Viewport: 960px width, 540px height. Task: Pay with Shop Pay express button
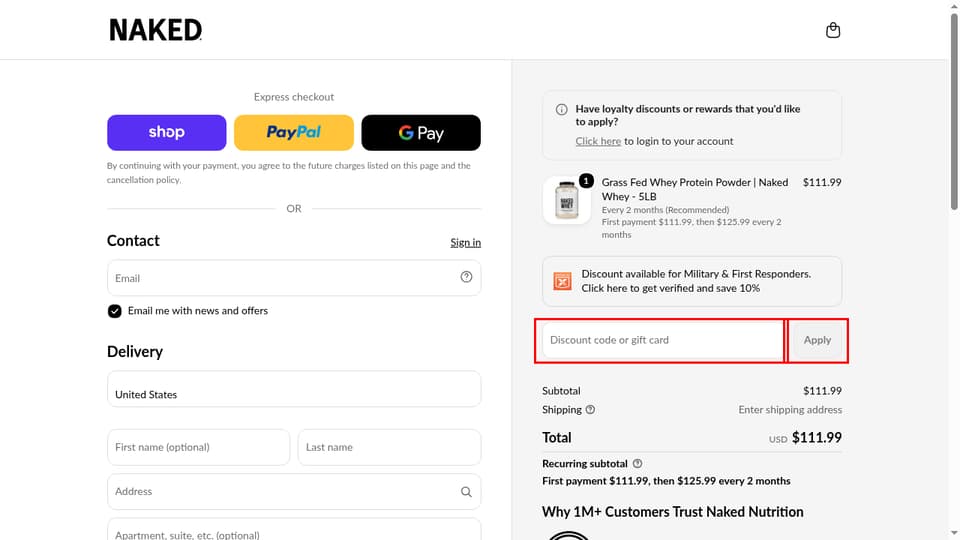[x=167, y=132]
